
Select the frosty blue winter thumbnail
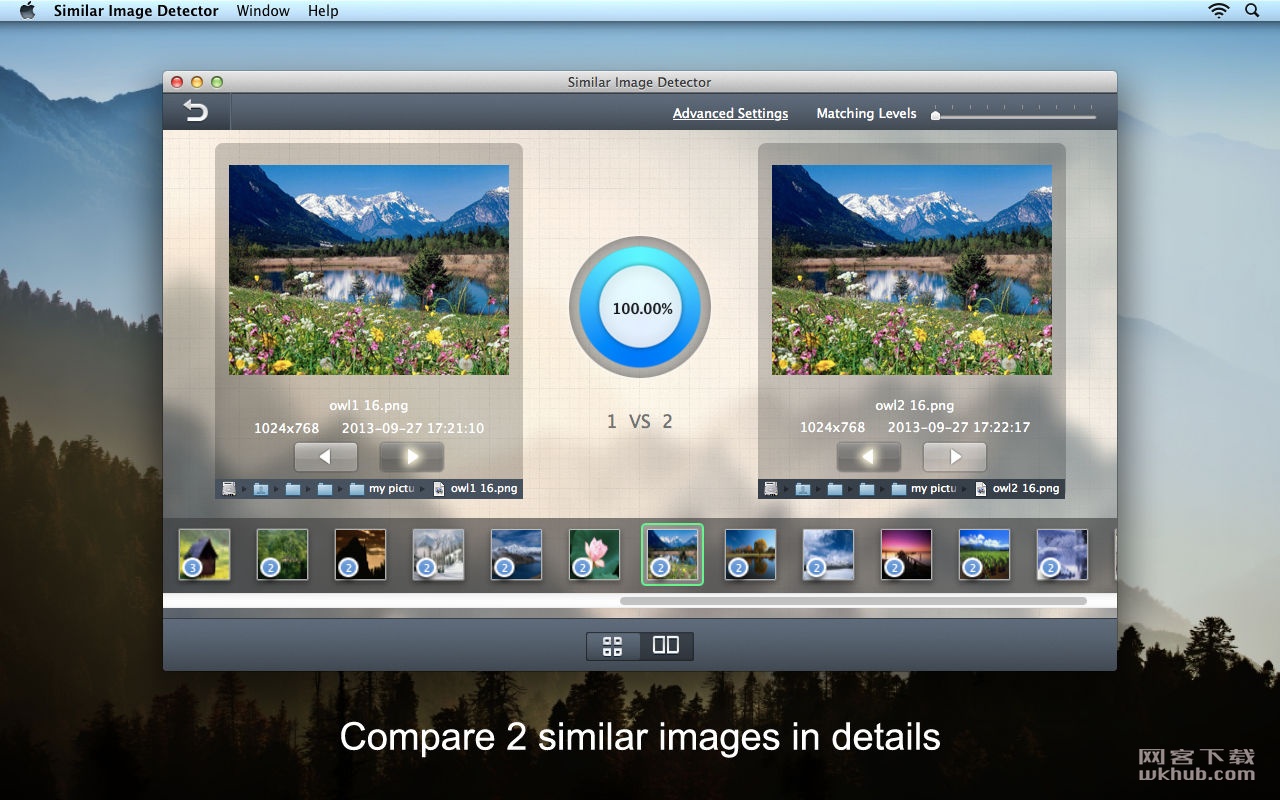(1062, 554)
